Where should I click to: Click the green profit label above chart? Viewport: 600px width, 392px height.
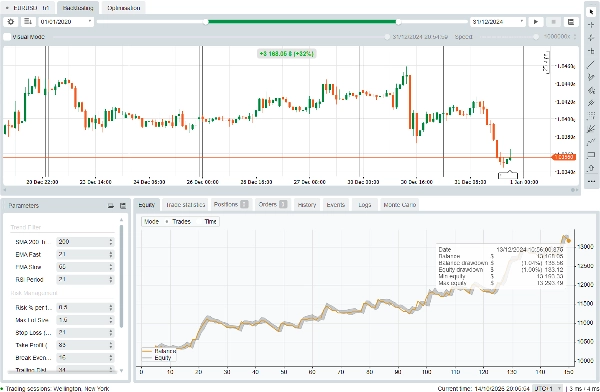(286, 54)
